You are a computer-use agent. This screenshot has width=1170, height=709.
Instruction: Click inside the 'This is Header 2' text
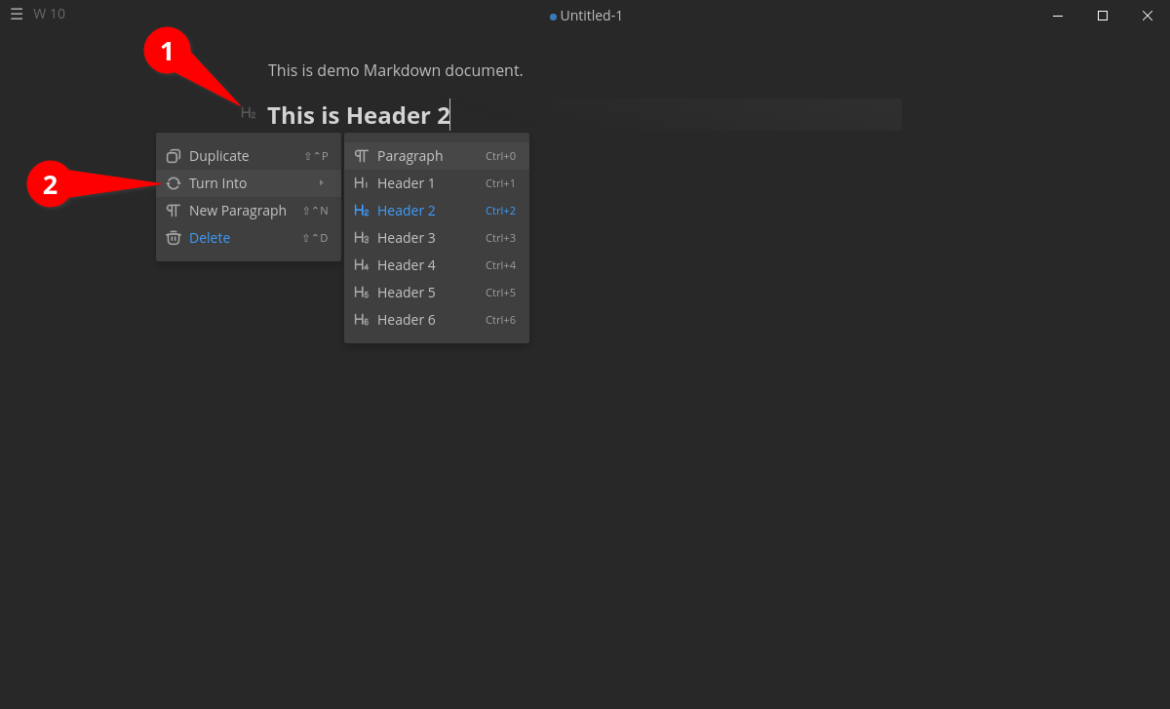355,114
